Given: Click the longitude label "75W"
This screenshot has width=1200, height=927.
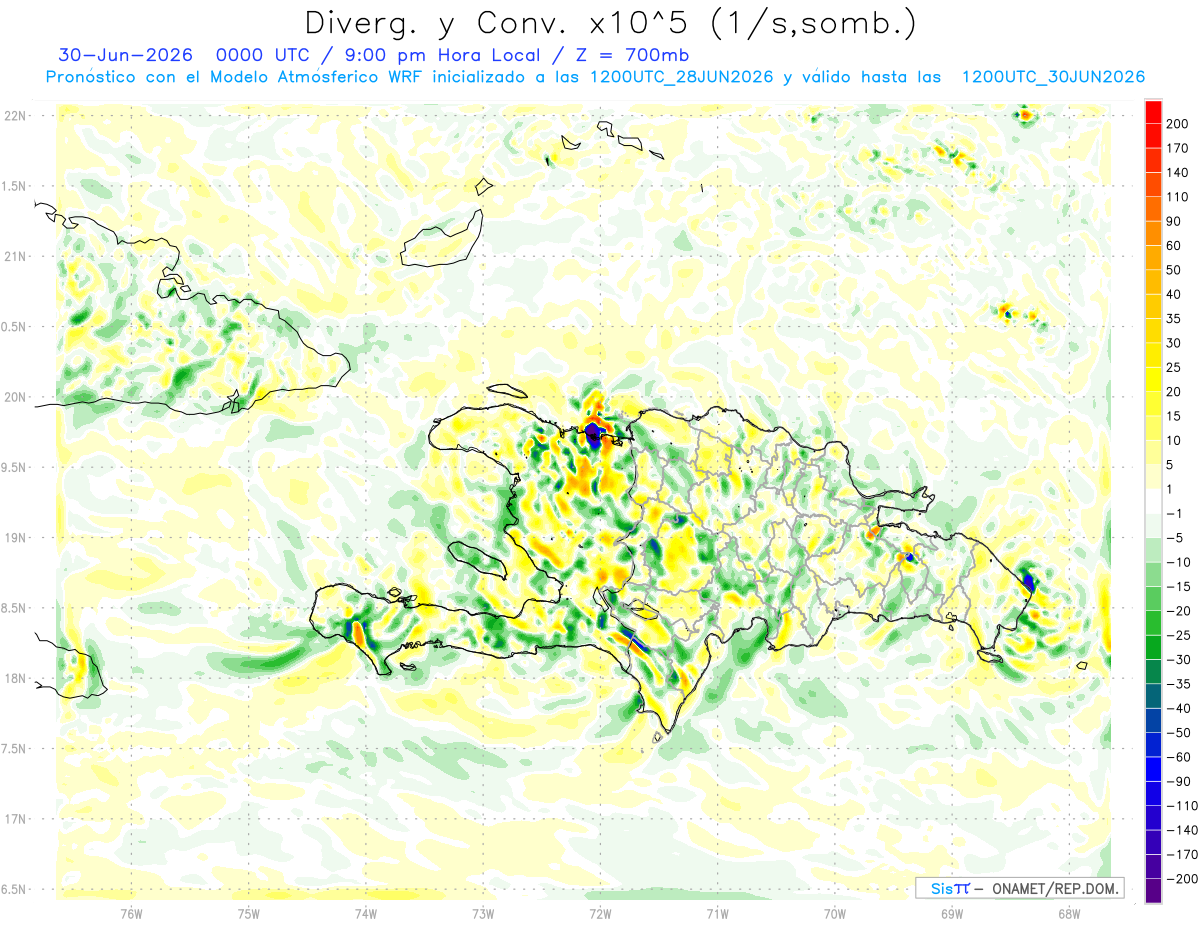Looking at the screenshot, I should [x=248, y=914].
